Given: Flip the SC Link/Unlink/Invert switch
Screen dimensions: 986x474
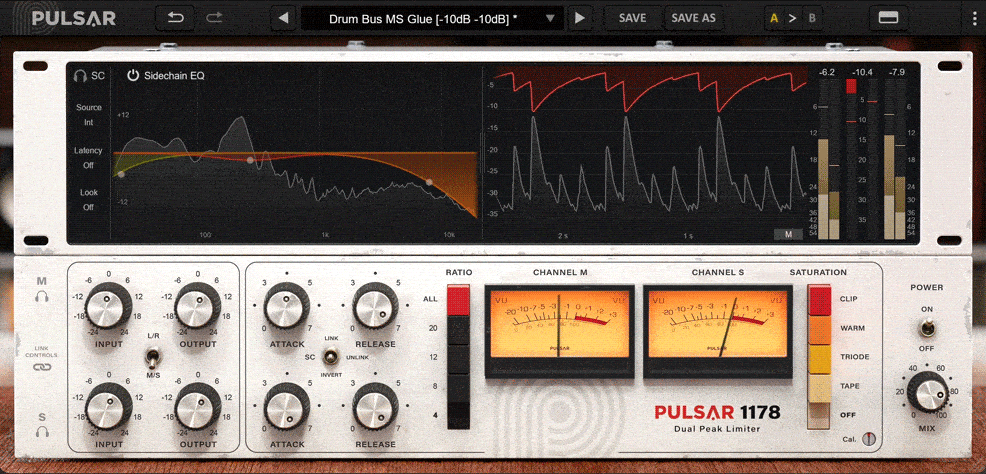Looking at the screenshot, I should coord(330,357).
